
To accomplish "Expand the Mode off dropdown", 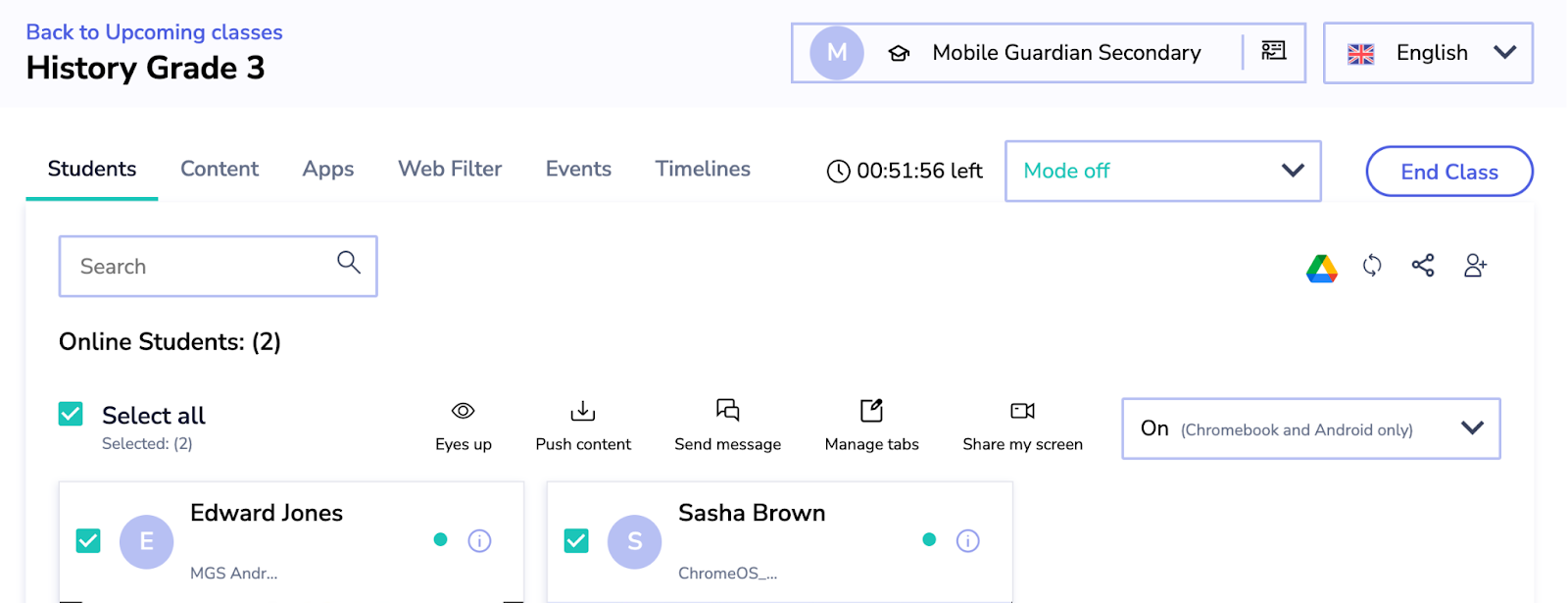I will (x=1162, y=171).
